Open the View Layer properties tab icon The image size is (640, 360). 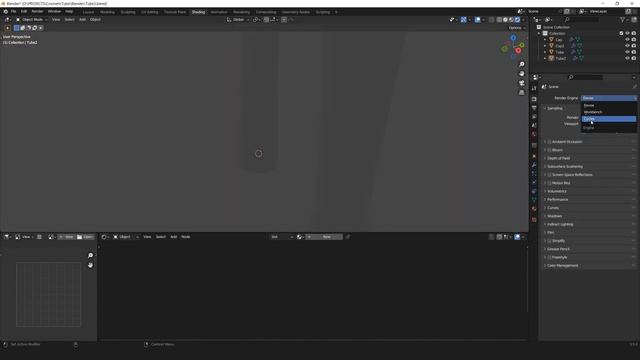click(x=534, y=117)
